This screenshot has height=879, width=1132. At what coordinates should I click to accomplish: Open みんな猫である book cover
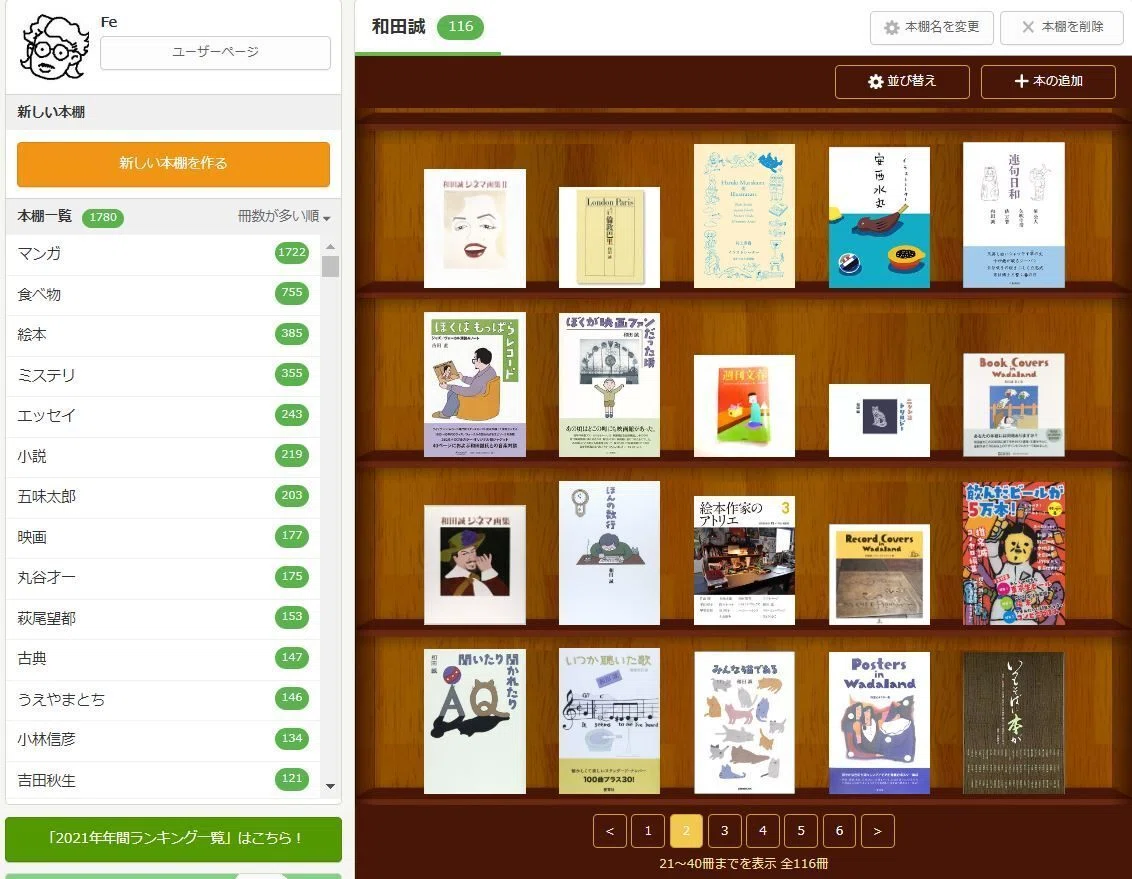click(744, 723)
